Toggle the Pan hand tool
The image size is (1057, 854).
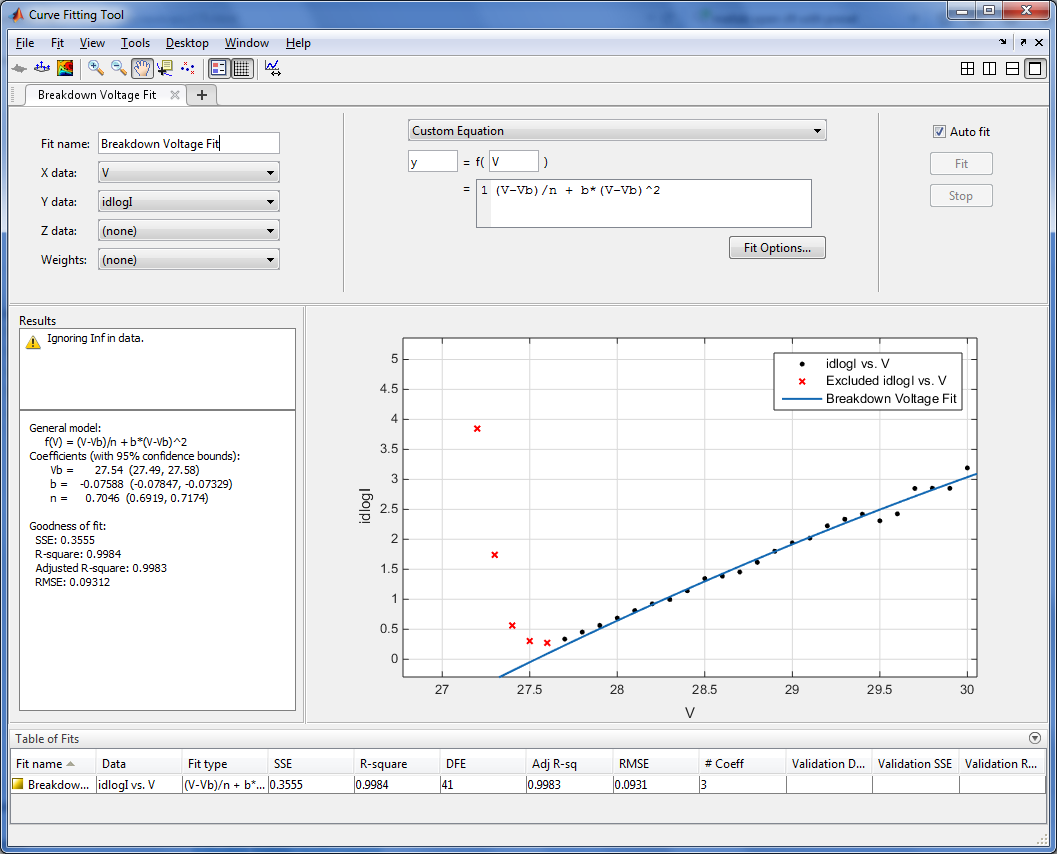click(142, 68)
